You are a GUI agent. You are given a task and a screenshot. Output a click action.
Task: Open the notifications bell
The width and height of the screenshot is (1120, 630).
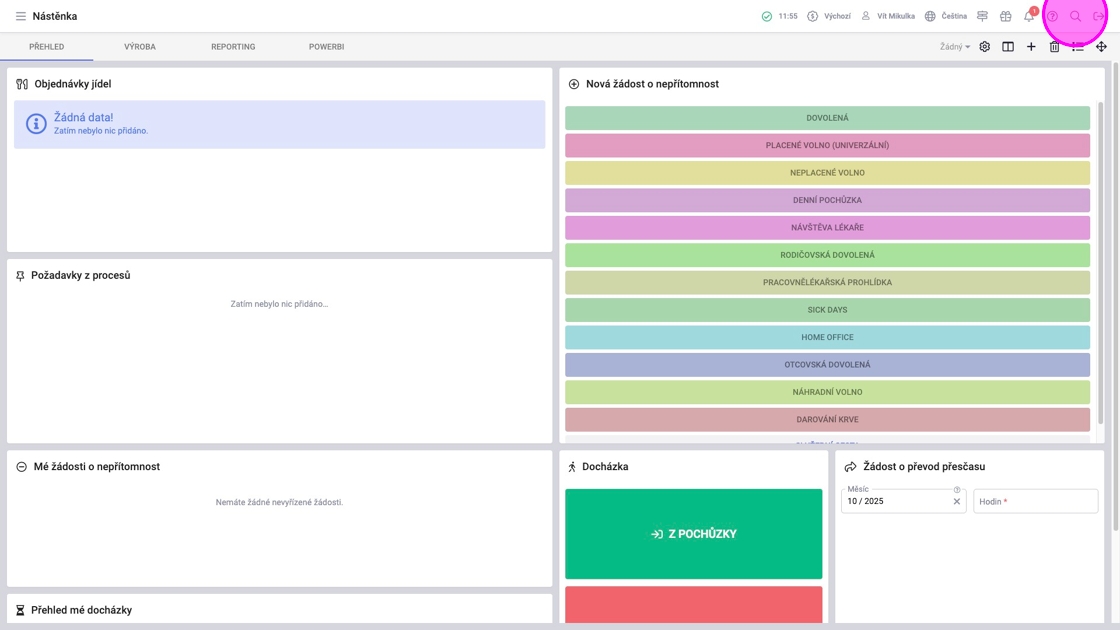coord(1029,16)
